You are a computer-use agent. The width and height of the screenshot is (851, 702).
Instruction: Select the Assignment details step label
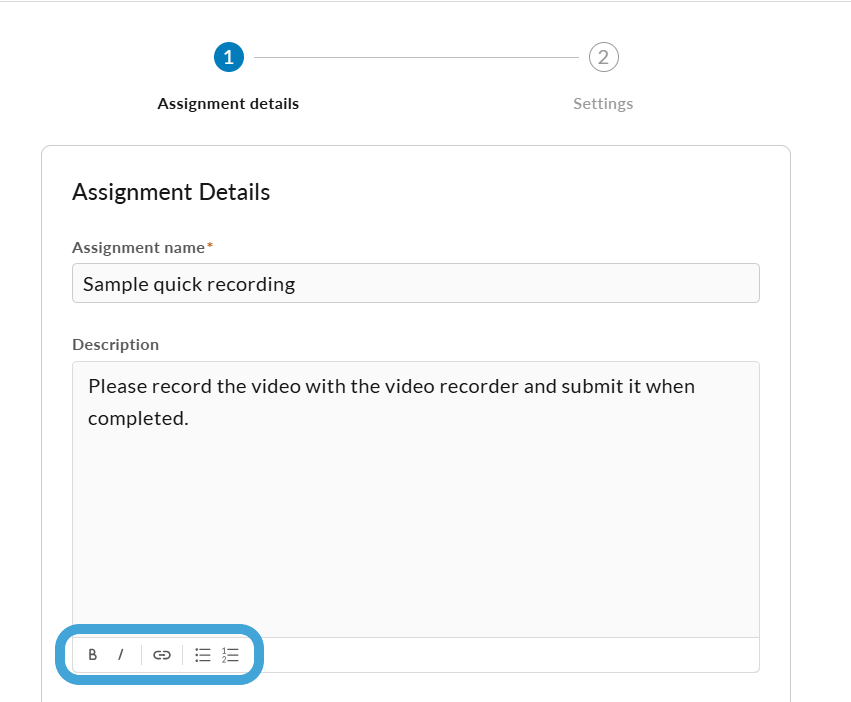tap(228, 104)
